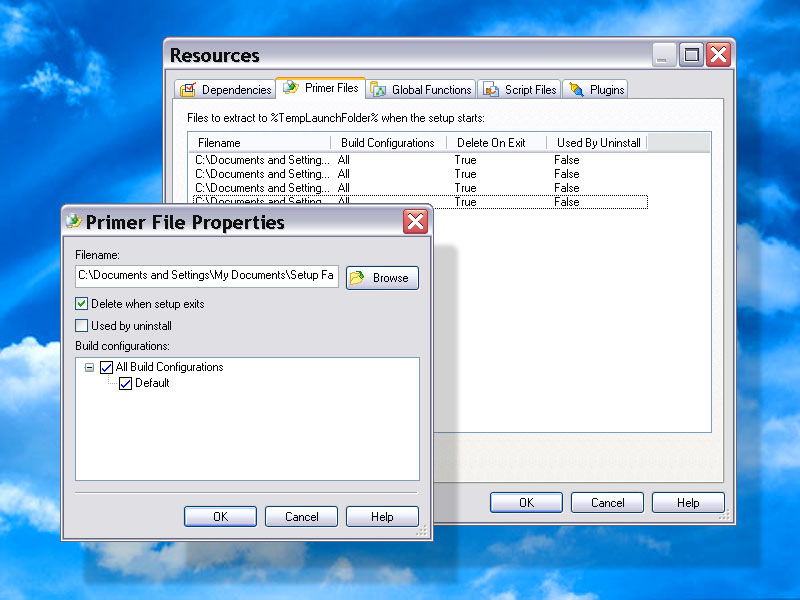
Task: Uncheck Delete when setup exits
Action: (82, 304)
